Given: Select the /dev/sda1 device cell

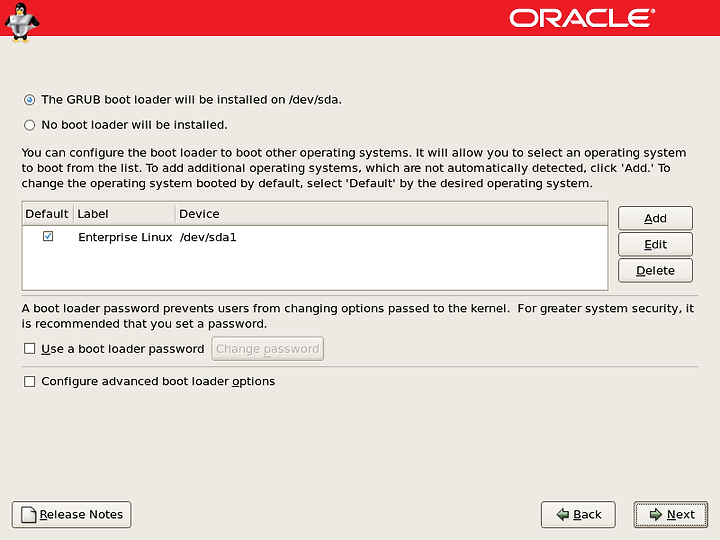Looking at the screenshot, I should (x=208, y=237).
